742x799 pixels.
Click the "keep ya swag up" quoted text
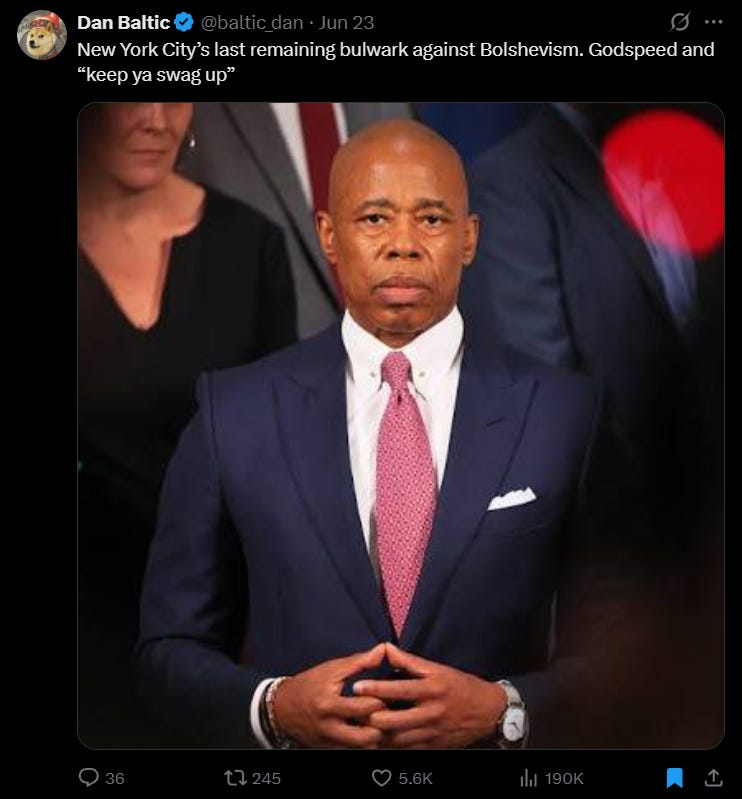pyautogui.click(x=156, y=75)
